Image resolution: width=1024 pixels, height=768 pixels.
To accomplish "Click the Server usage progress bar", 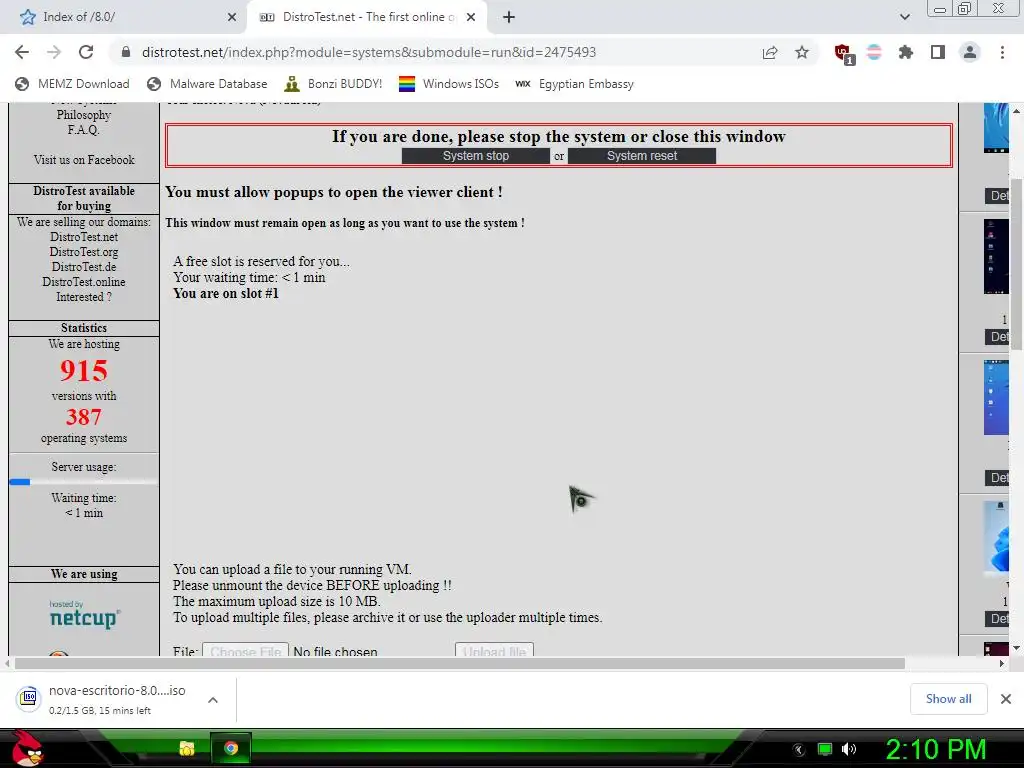I will click(84, 482).
